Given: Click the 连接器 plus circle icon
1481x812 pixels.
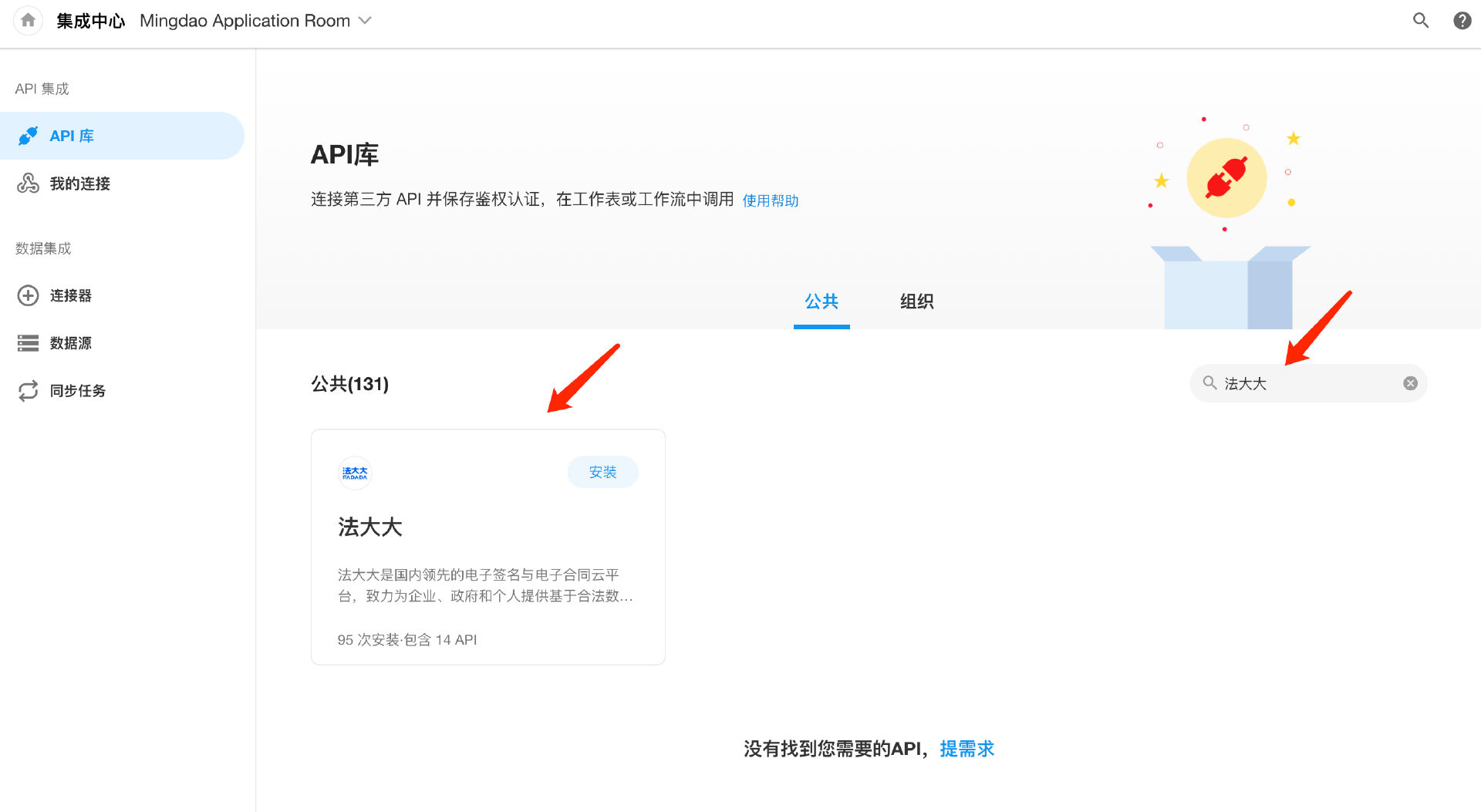Looking at the screenshot, I should (x=29, y=295).
